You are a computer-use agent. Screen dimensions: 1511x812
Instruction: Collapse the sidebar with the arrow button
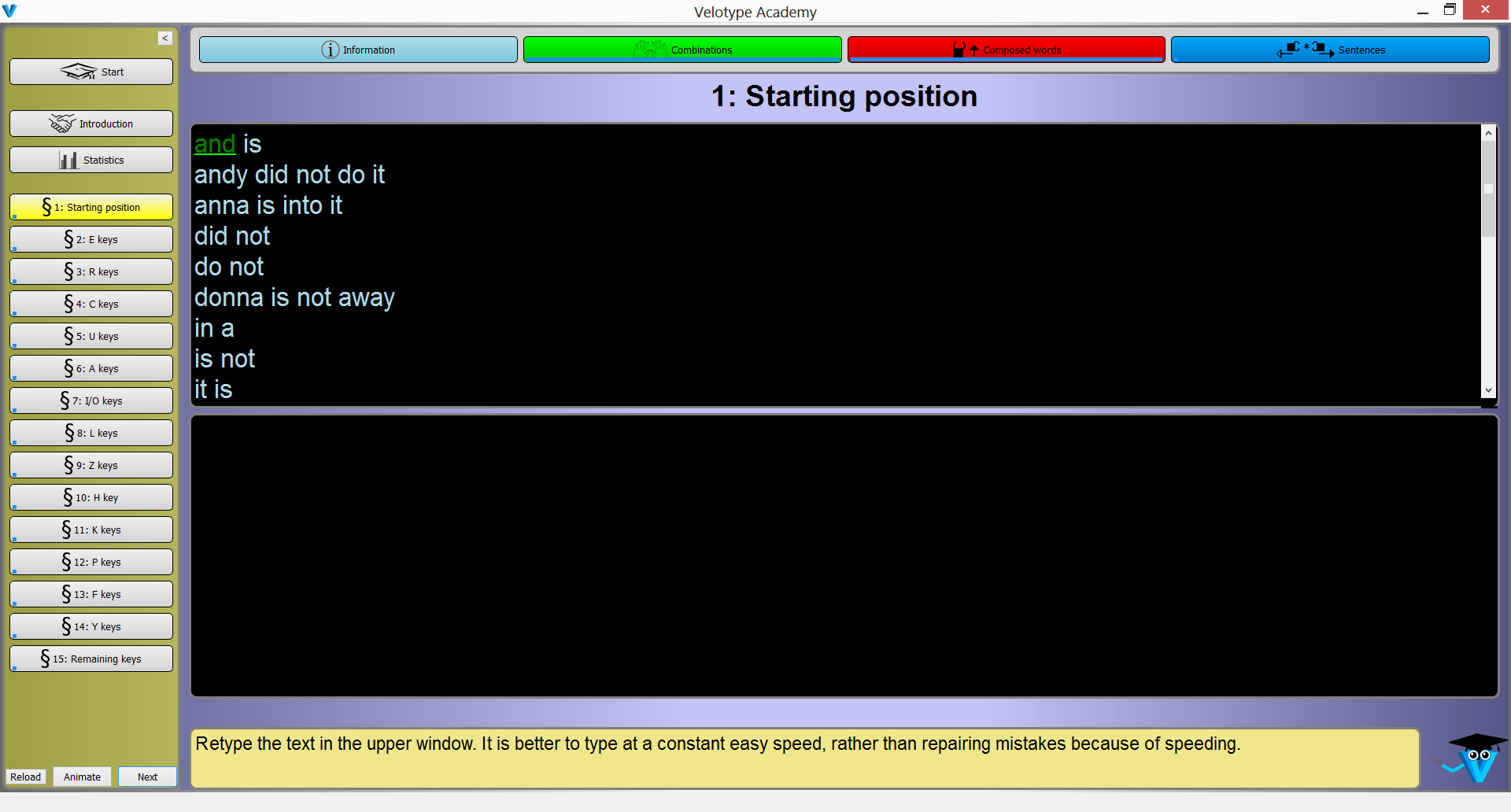(164, 38)
